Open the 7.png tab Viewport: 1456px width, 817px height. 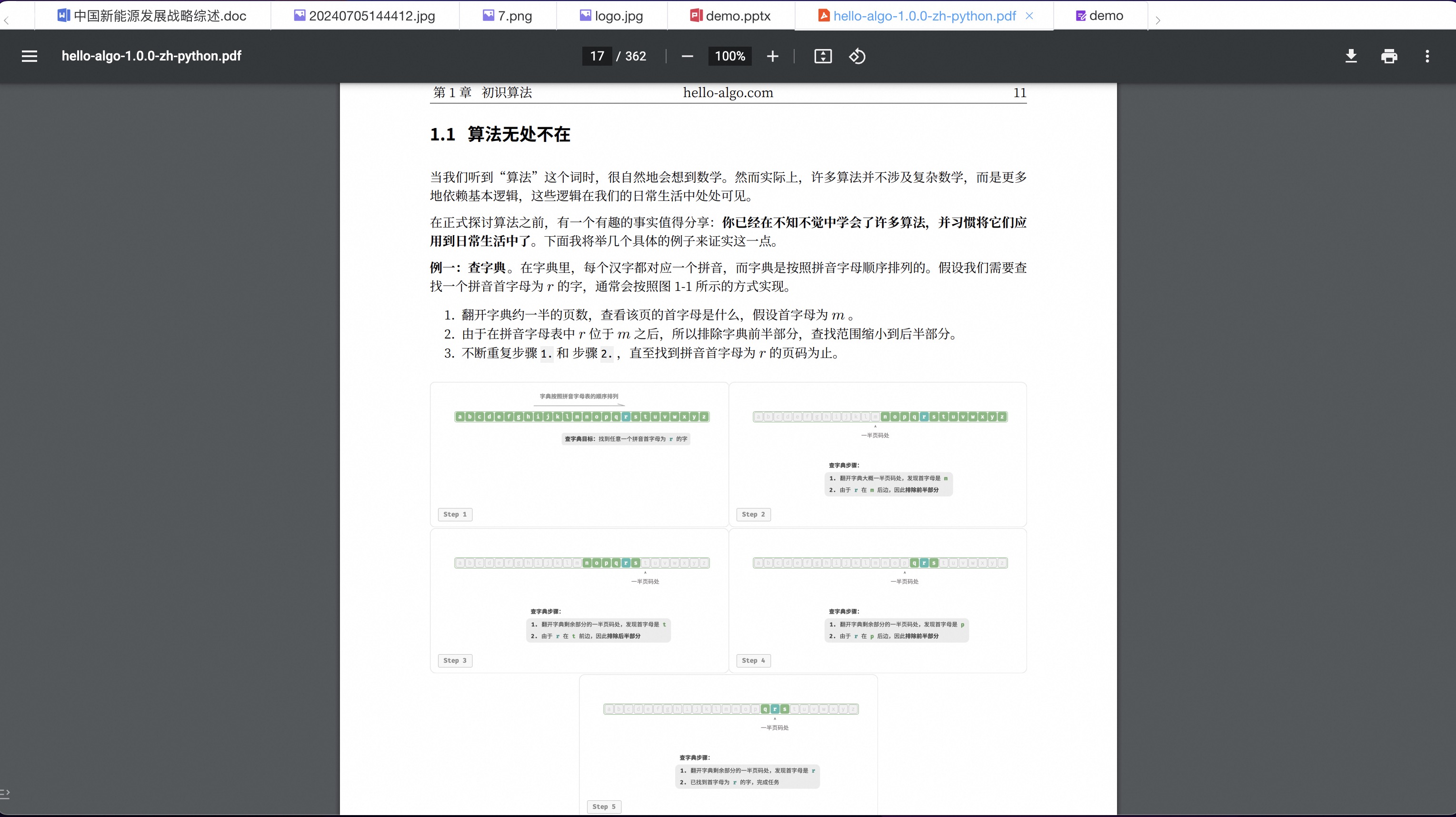[508, 16]
